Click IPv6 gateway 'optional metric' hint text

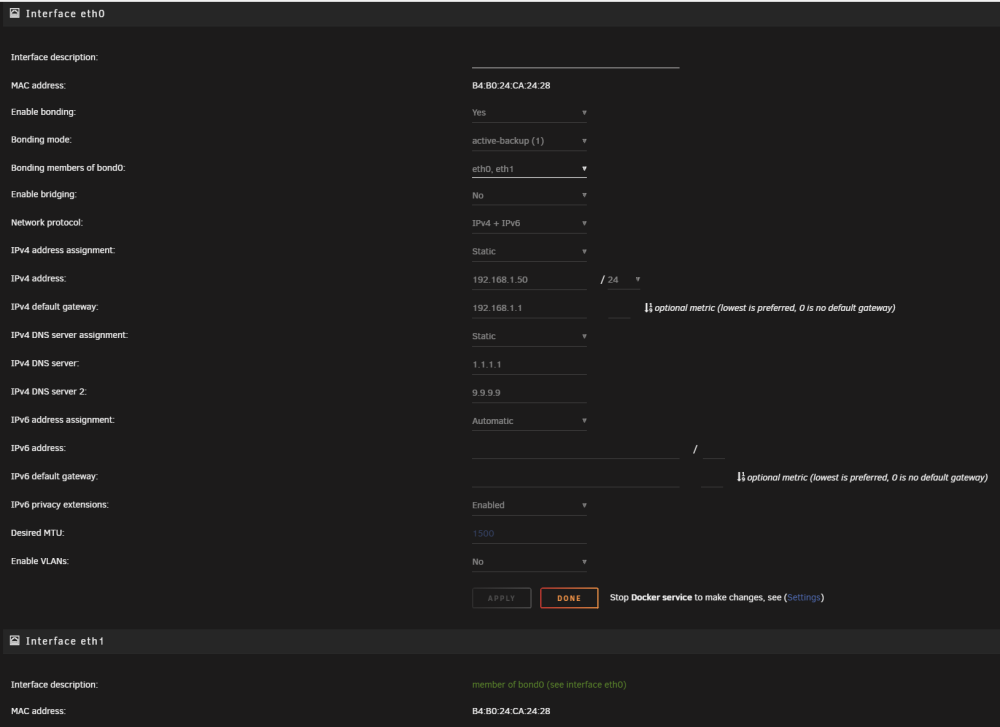(867, 478)
